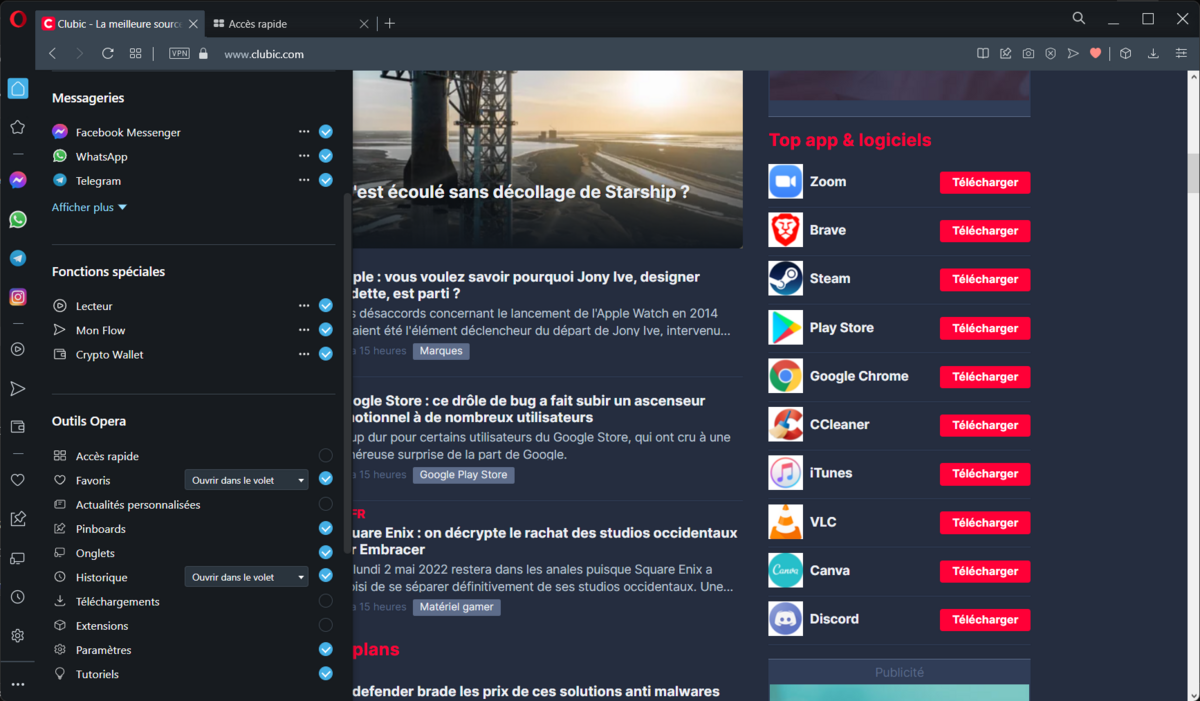Uncheck Facebook Messenger in sidebar setup
The image size is (1200, 701).
(326, 132)
